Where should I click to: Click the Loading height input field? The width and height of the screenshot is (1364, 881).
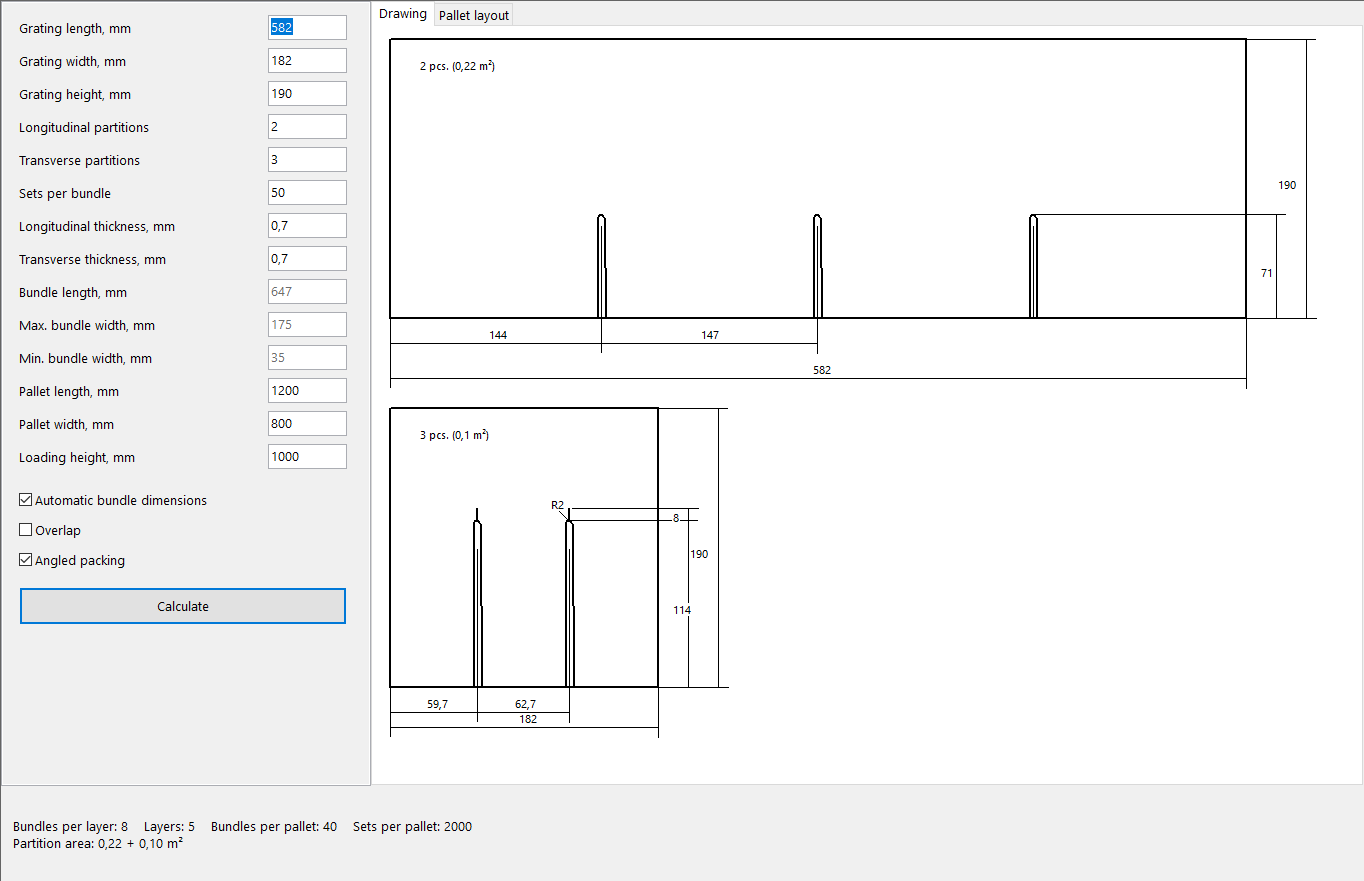pos(307,457)
